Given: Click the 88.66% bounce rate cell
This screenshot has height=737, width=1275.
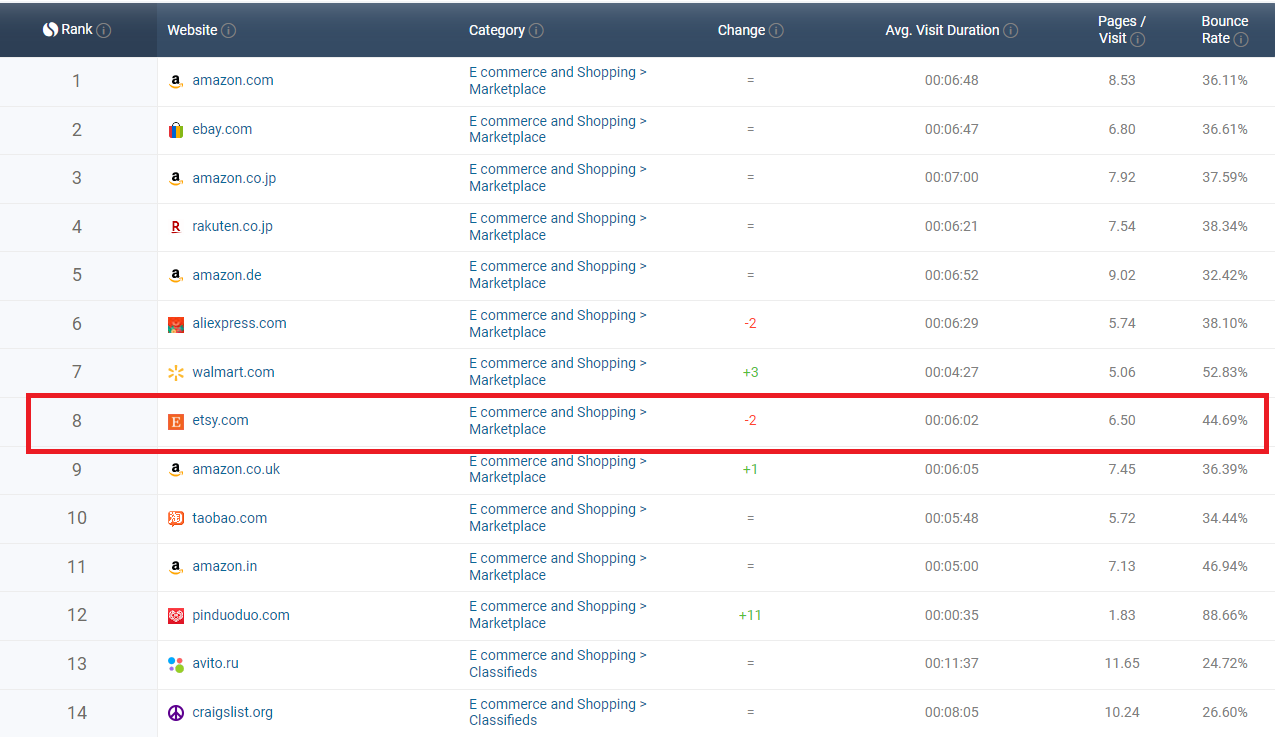Looking at the screenshot, I should pyautogui.click(x=1225, y=615).
